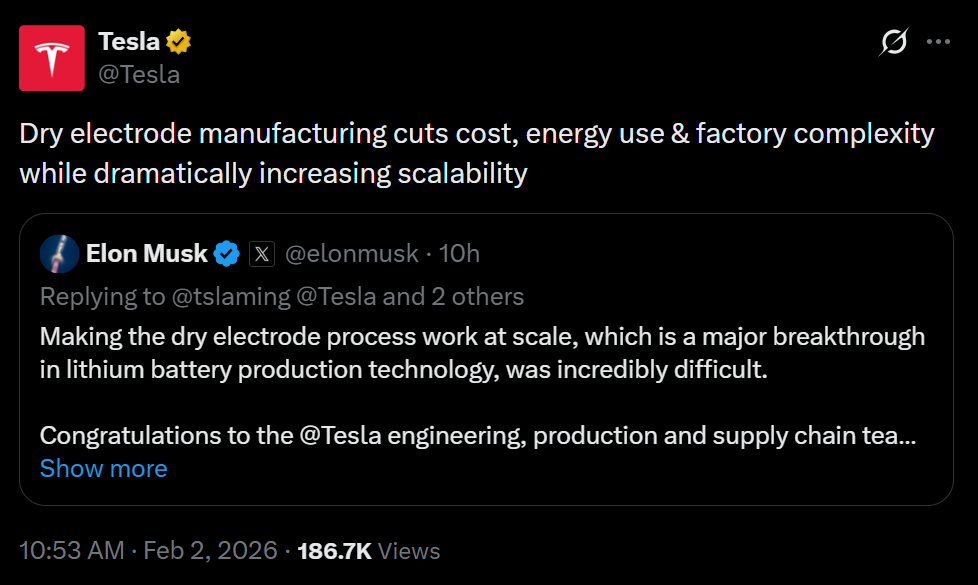Expand quoted post with Show more

(103, 468)
